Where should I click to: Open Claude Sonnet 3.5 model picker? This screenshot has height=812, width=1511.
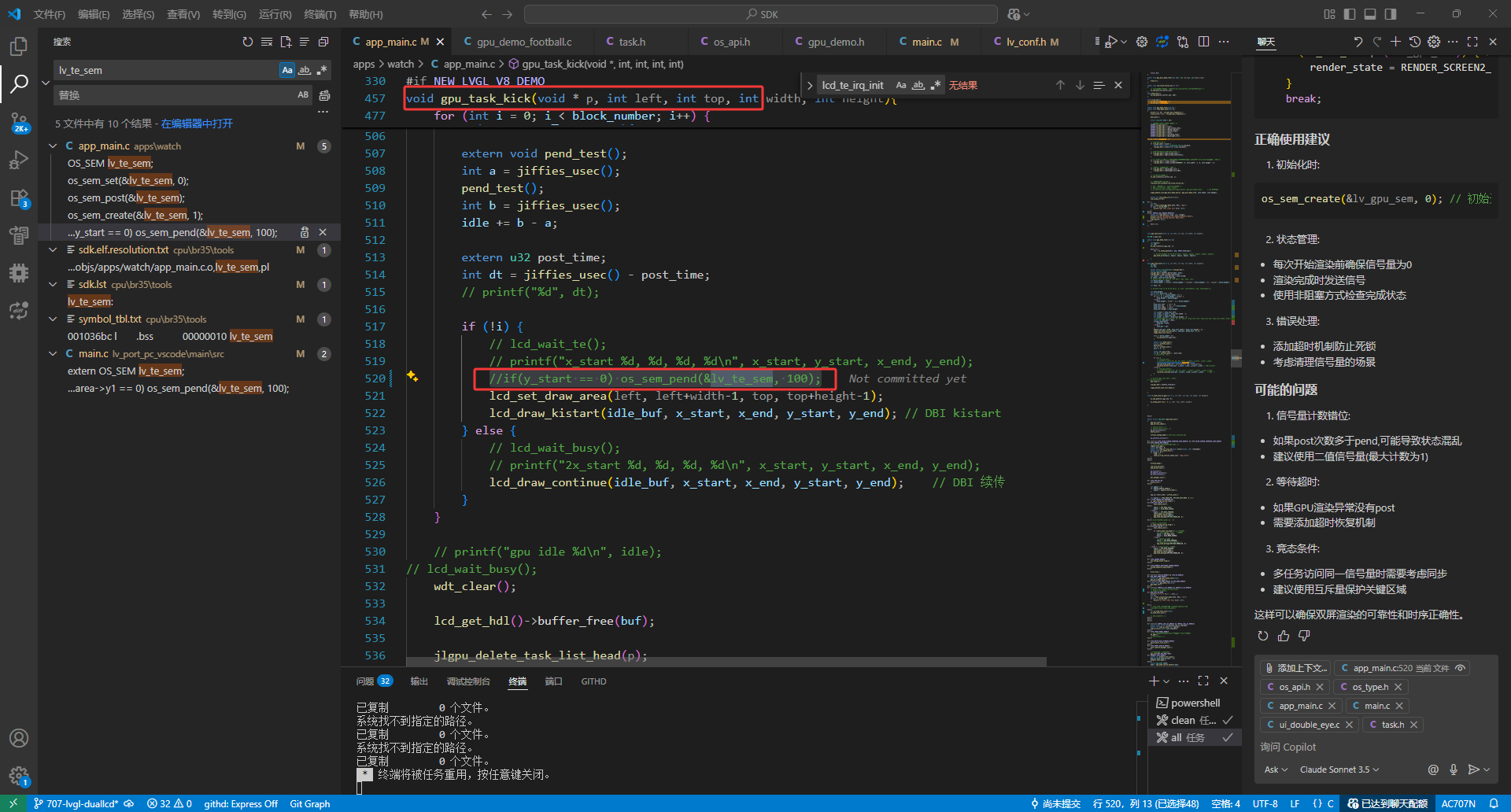coord(1339,770)
